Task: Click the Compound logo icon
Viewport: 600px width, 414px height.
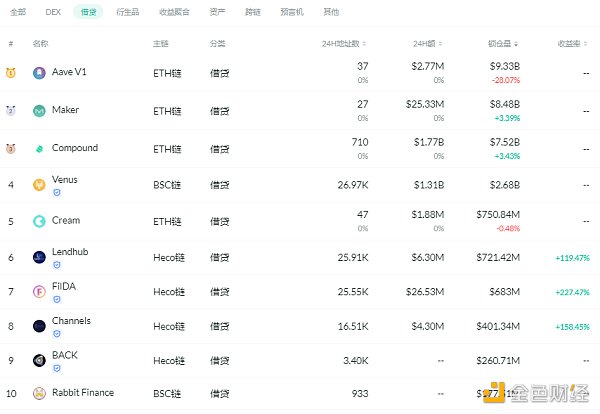Action: (39, 149)
